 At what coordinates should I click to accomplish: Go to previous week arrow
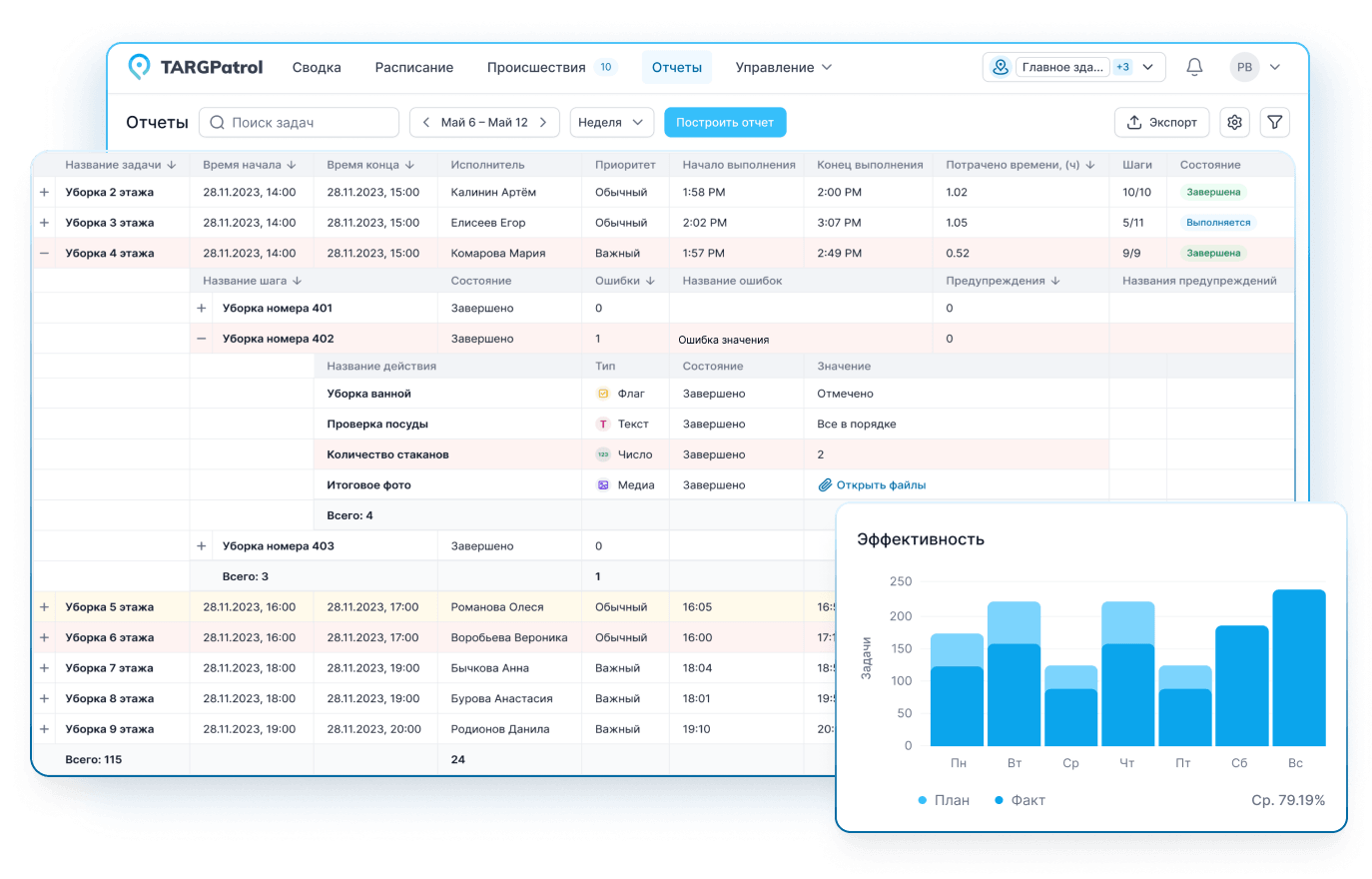click(x=426, y=122)
